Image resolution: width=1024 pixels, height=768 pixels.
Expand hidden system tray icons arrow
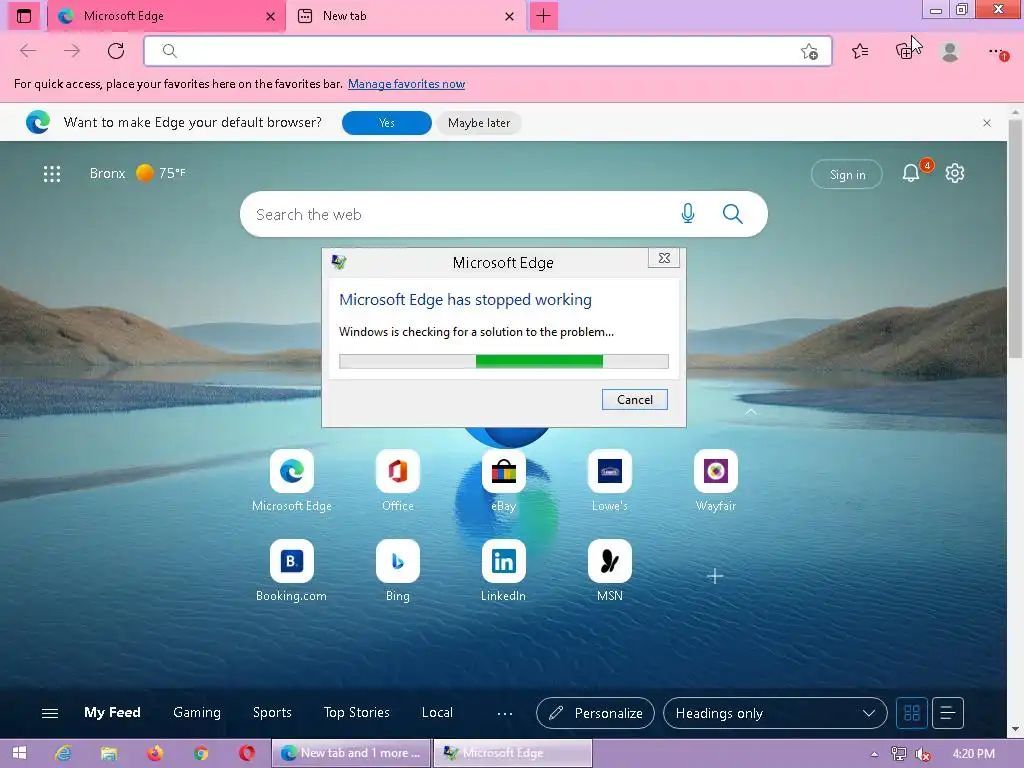[x=874, y=754]
